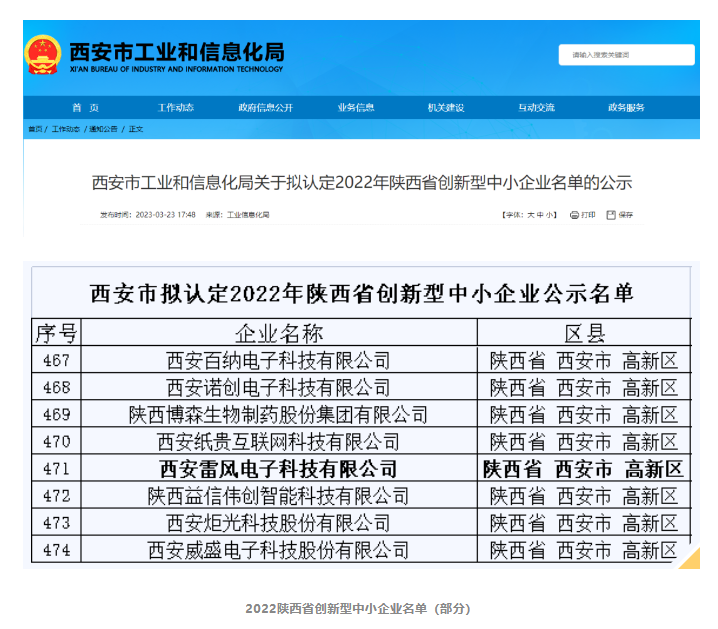Click the 企业名称 column header
Screen dimensions: 718x629
279,333
